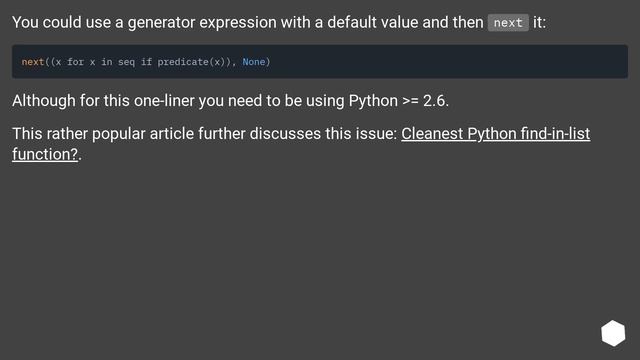Click empty area of the dark code block
Screen dimensions: 640x360
point(449,62)
